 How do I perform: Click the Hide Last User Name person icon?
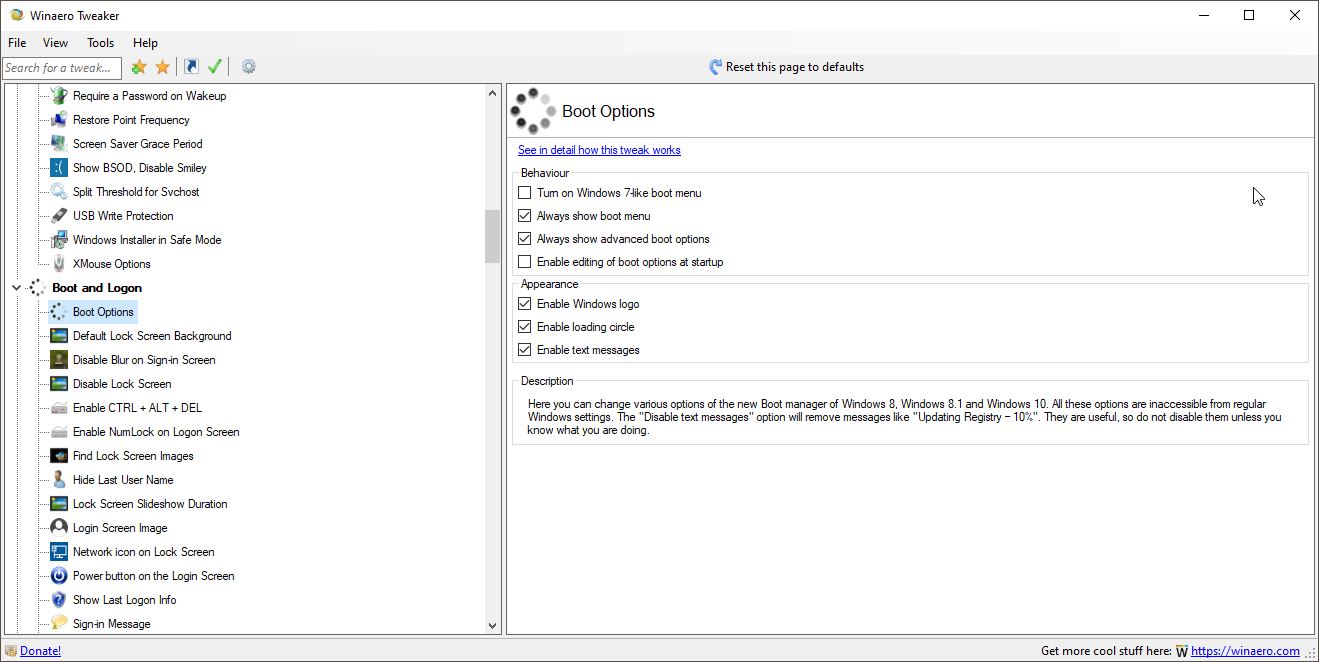click(x=59, y=480)
